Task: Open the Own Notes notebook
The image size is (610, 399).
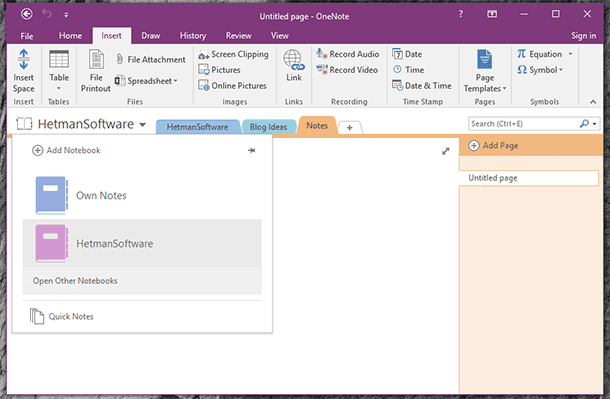Action: [x=142, y=196]
